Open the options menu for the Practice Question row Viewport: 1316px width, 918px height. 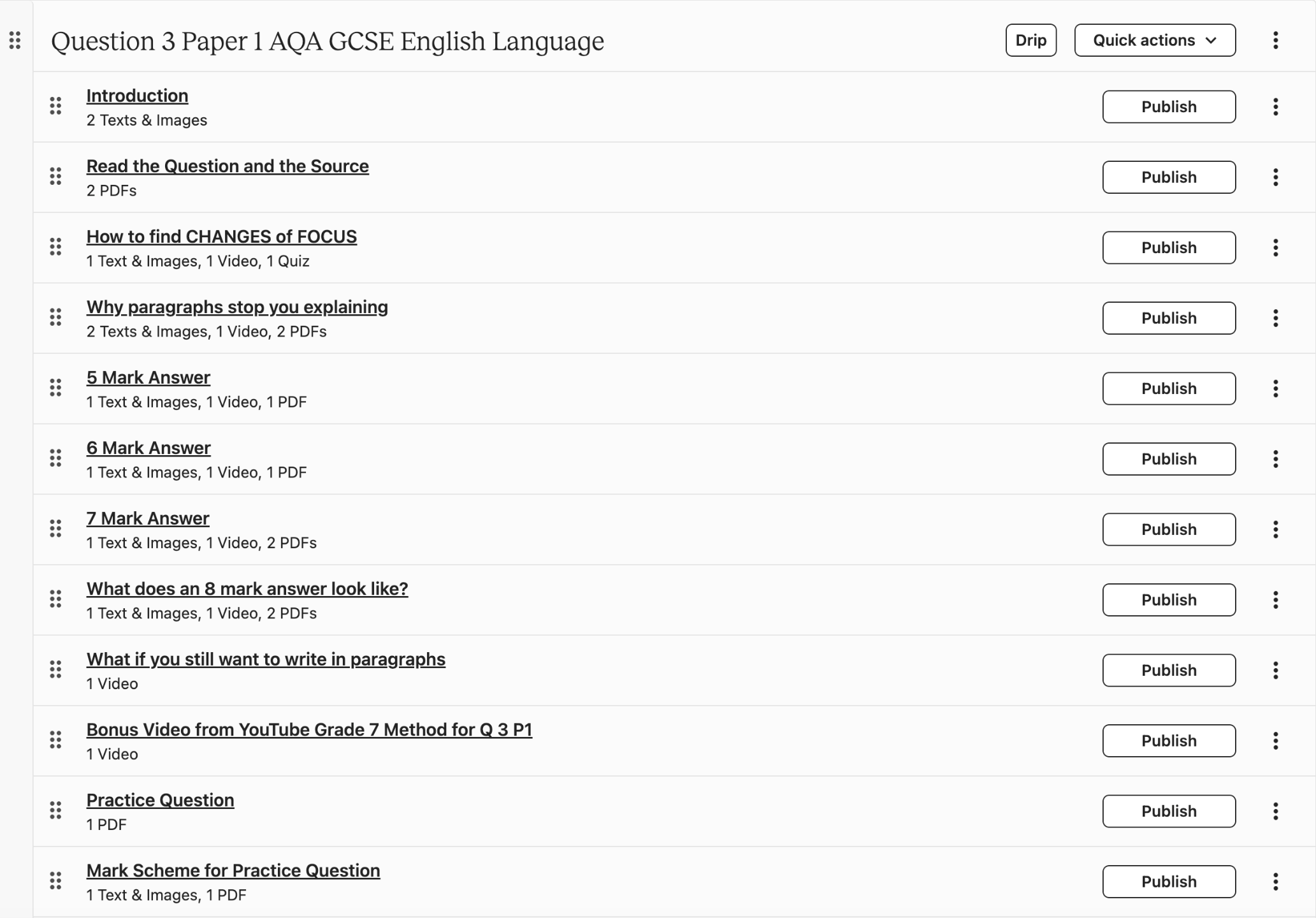[1275, 811]
